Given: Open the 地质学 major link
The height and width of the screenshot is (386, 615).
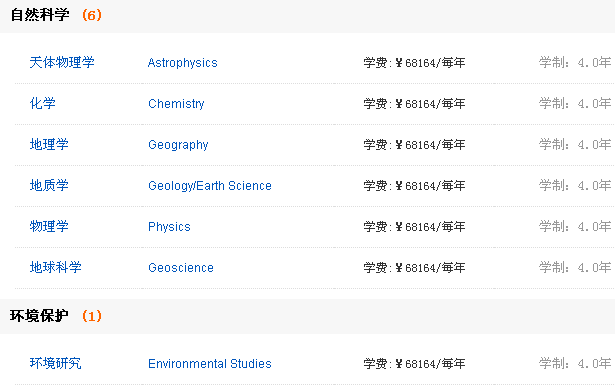Looking at the screenshot, I should [x=49, y=186].
